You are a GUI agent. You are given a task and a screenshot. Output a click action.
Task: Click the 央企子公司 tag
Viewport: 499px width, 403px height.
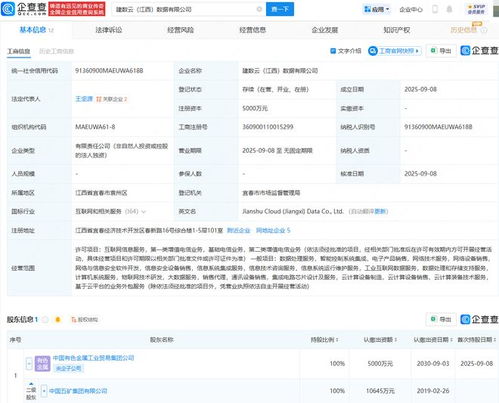68,368
